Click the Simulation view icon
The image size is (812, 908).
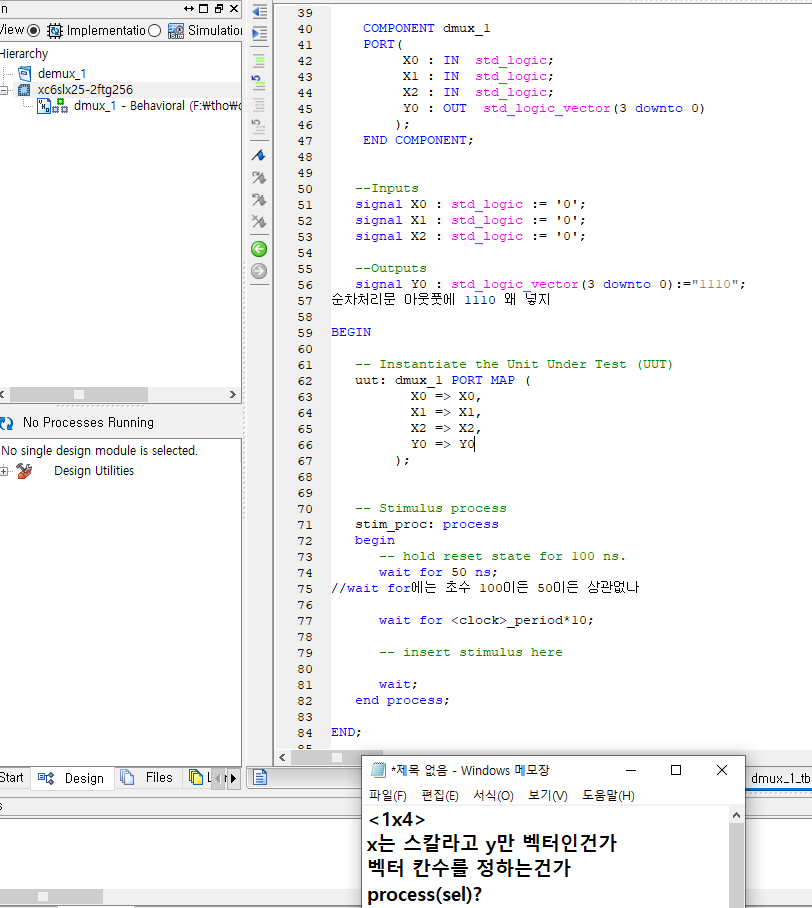175,31
